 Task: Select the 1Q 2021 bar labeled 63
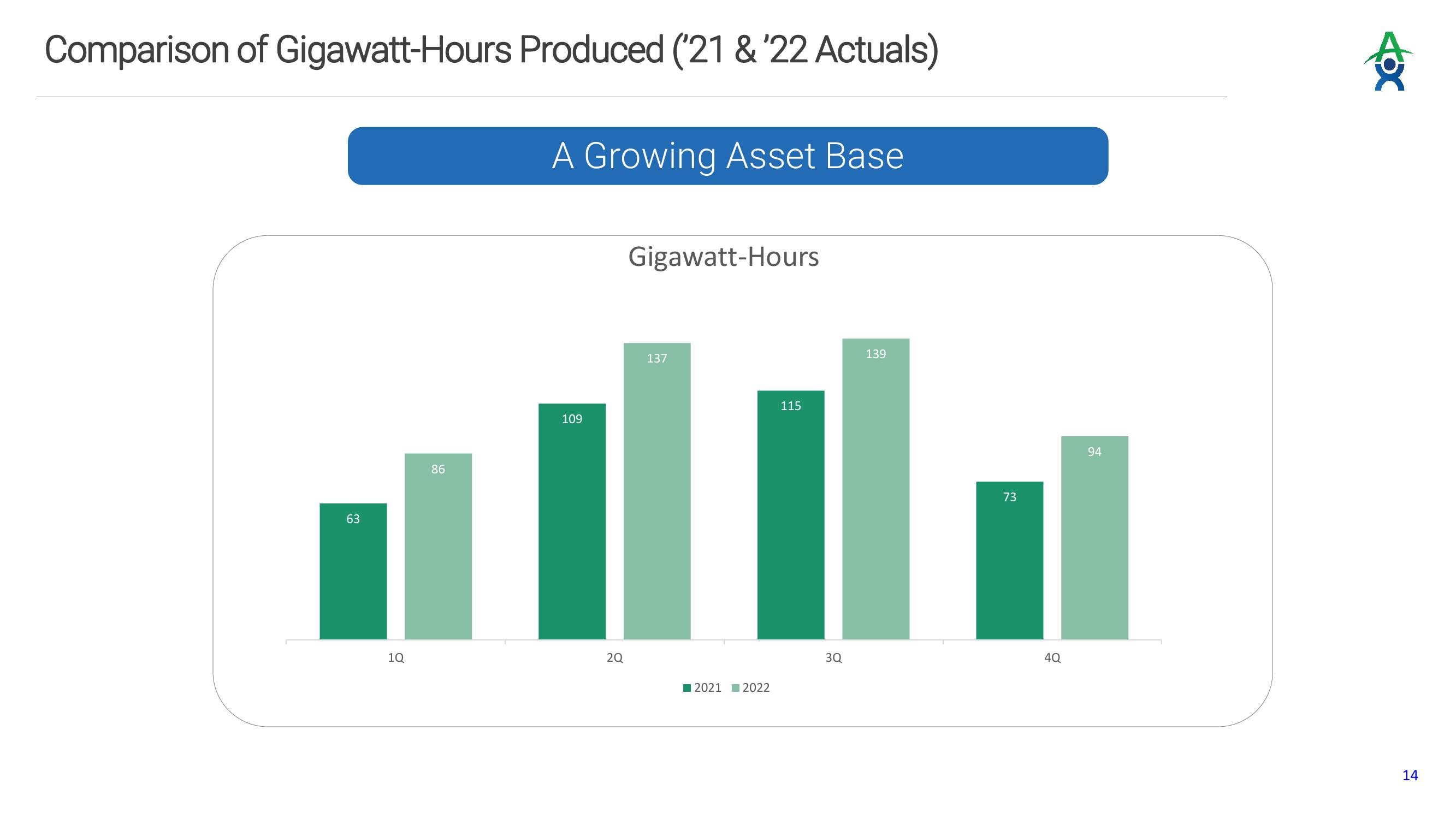click(353, 572)
